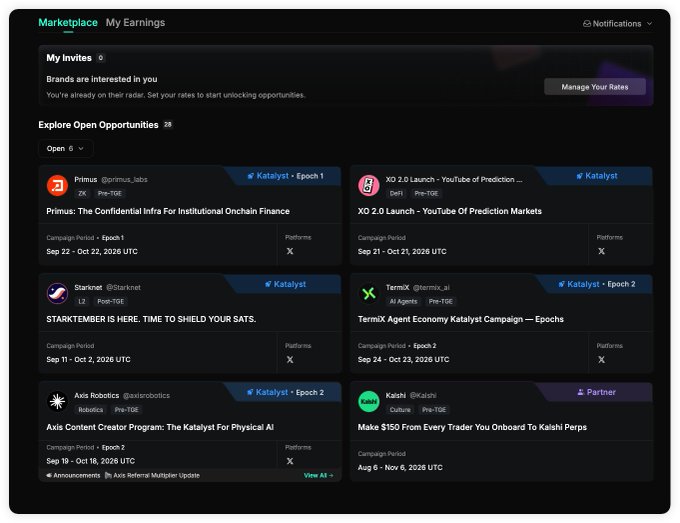Image resolution: width=680 pixels, height=523 pixels.
Task: Click the @termix_ai handle
Action: click(431, 288)
